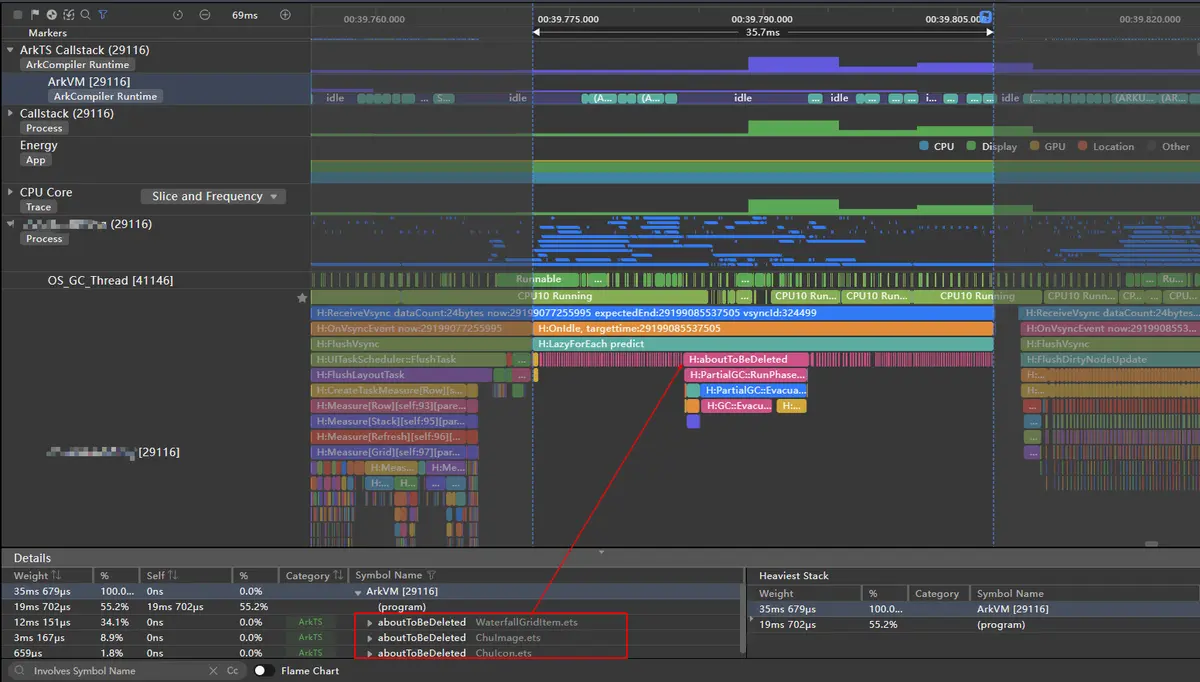Screen dimensions: 1200x682
Task: Click the dashed-square capture icon in toolbar
Action: tap(68, 15)
